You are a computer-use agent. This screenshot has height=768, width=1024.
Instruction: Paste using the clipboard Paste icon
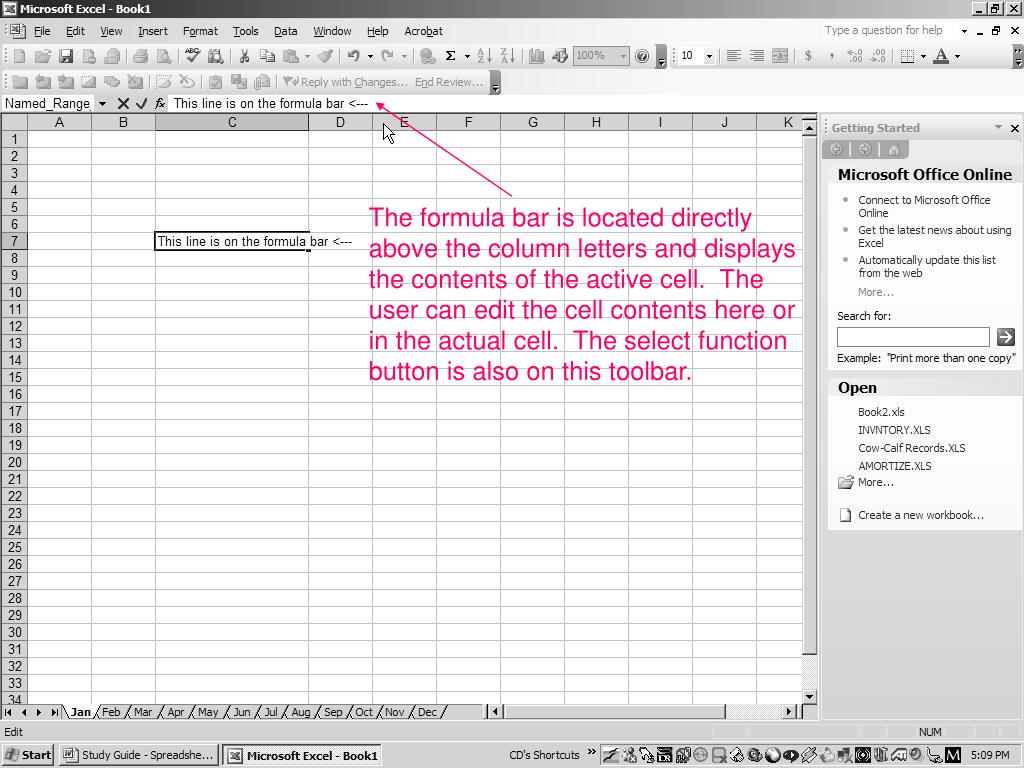pos(291,56)
